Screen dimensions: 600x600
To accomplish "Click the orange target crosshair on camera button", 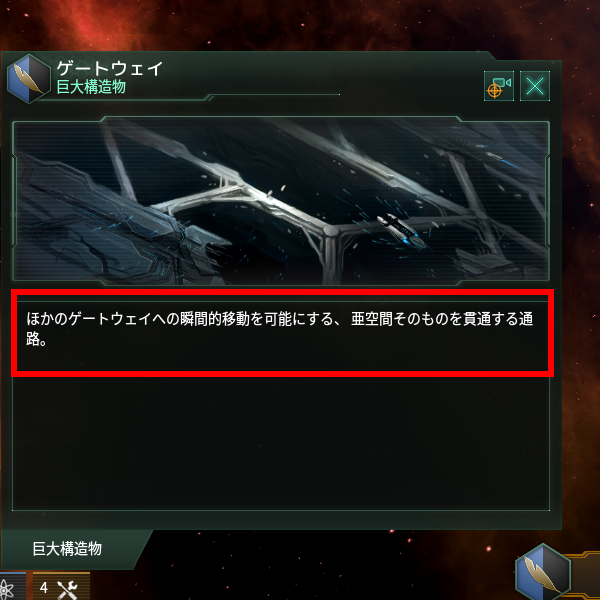I will (494, 91).
